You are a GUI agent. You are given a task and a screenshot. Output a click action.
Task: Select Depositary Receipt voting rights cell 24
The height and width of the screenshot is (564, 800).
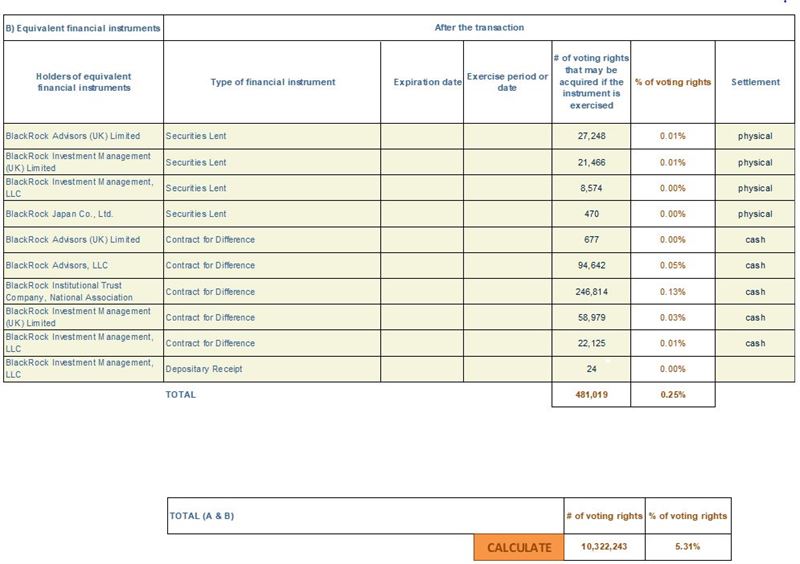(x=591, y=369)
